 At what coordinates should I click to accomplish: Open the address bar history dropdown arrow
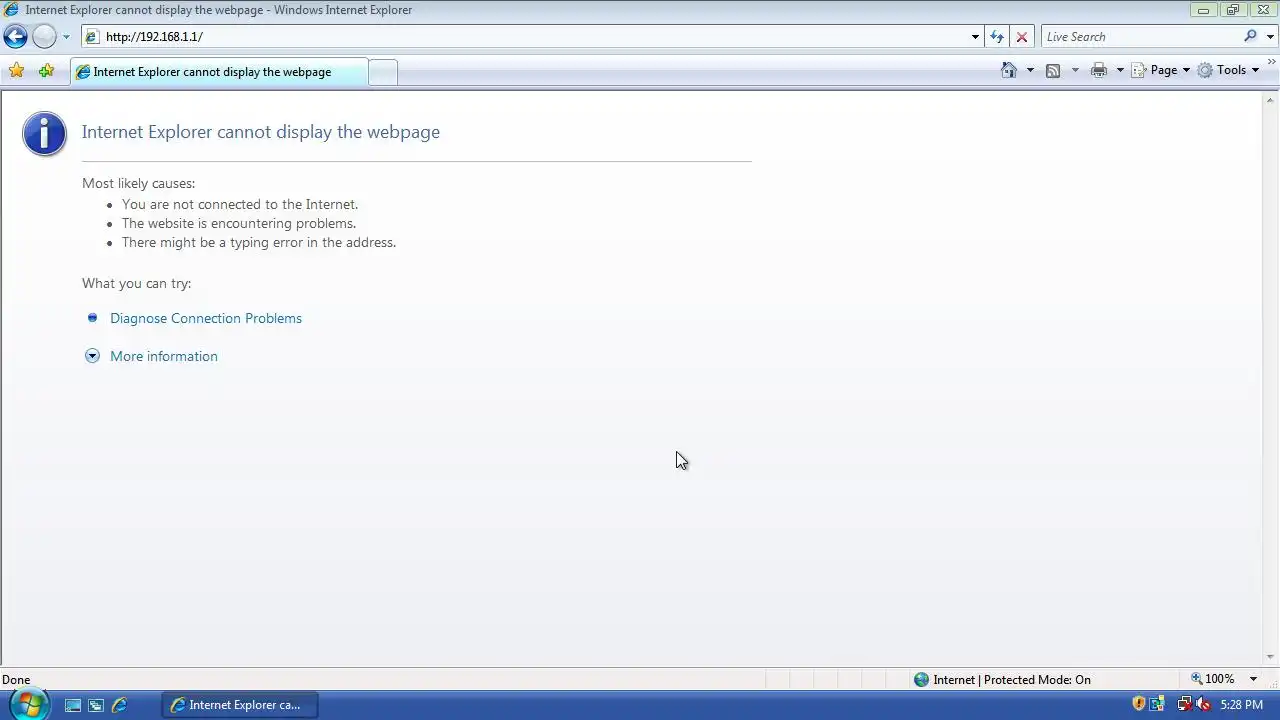click(x=975, y=37)
